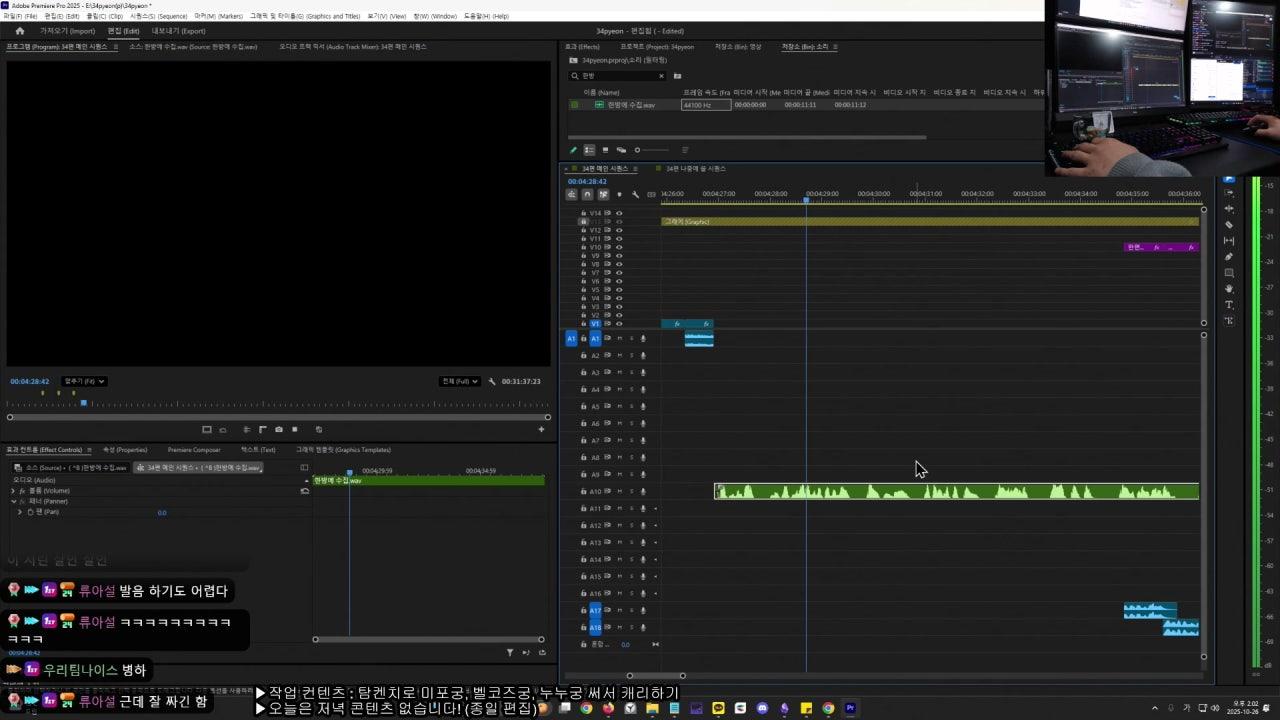Screen dimensions: 1280x720
Task: Select the green audio clip on track A10
Action: pyautogui.click(x=955, y=492)
